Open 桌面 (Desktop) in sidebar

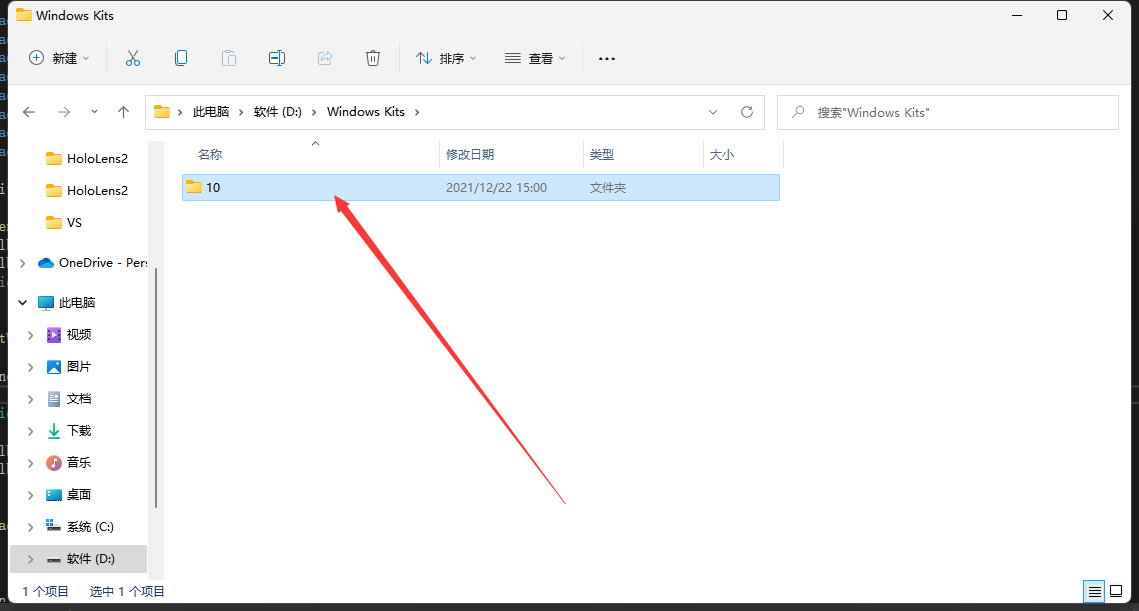point(69,495)
